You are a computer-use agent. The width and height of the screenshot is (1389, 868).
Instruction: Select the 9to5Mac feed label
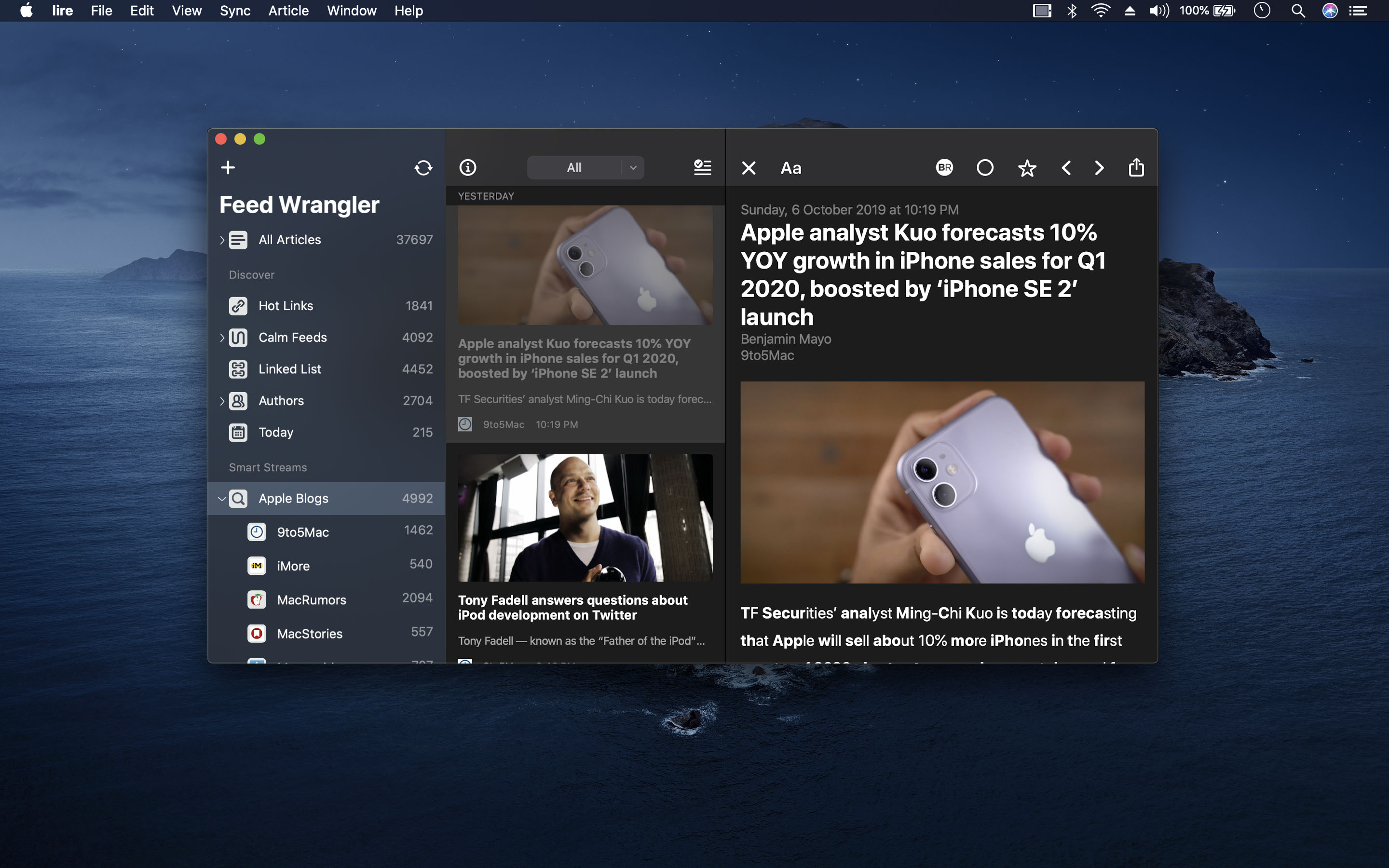click(x=303, y=532)
